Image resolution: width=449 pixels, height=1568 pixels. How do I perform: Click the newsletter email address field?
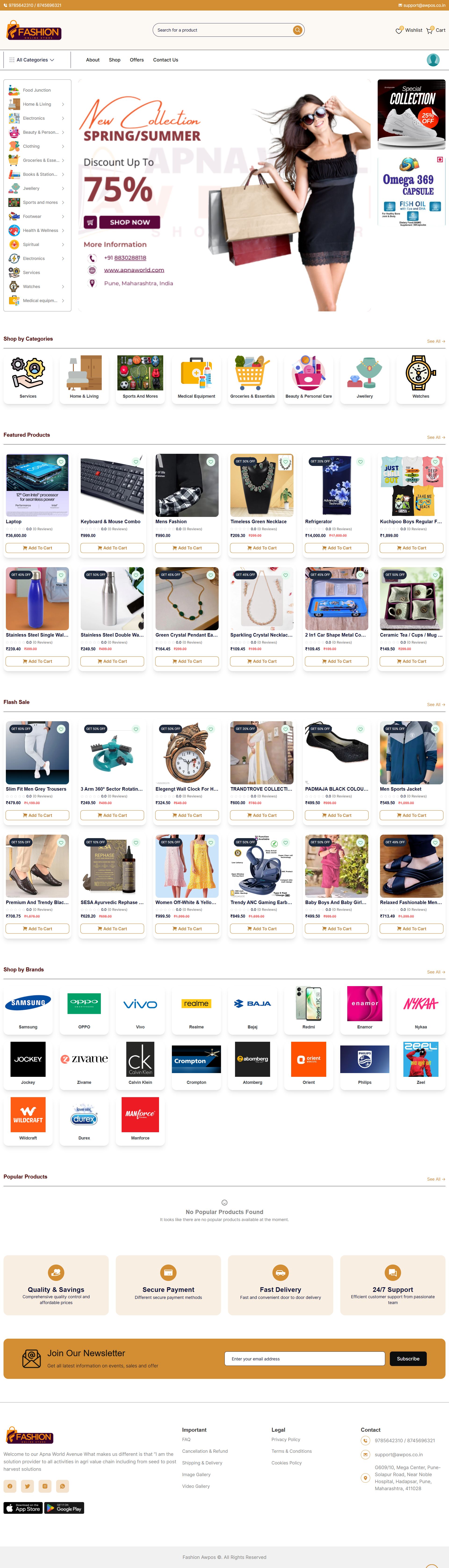point(305,1359)
